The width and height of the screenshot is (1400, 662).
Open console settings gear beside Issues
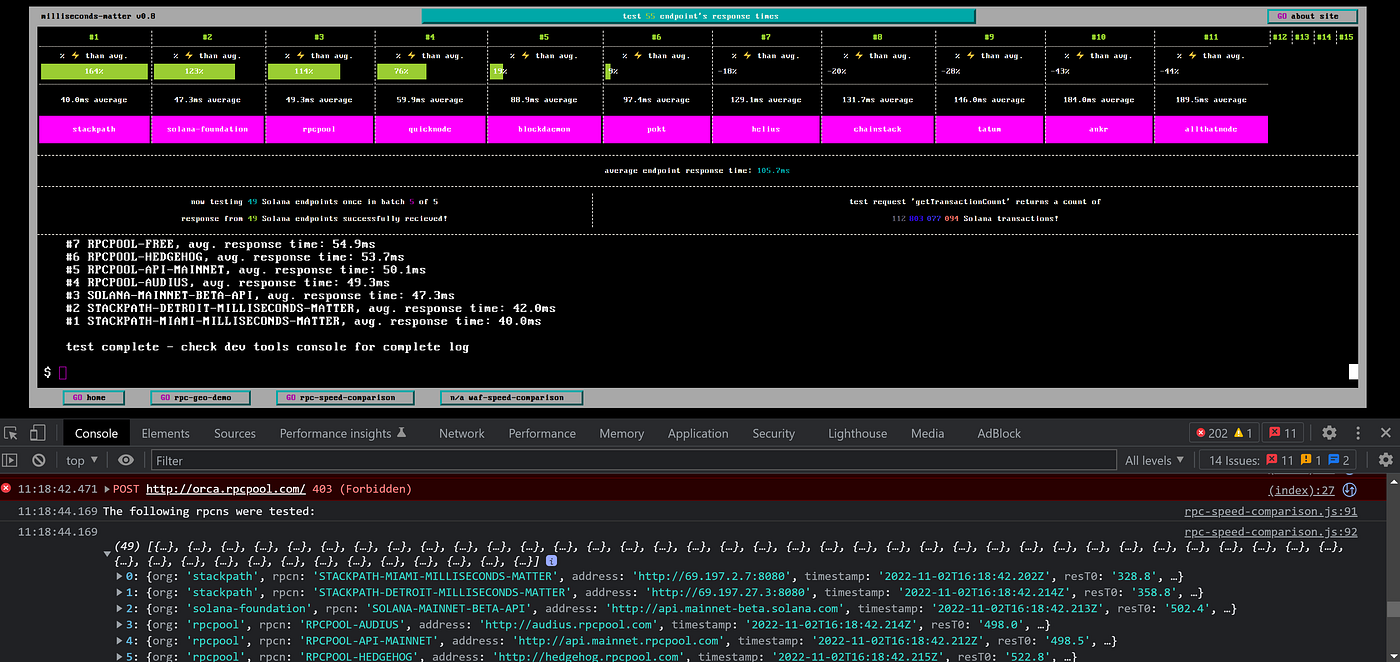click(x=1385, y=460)
